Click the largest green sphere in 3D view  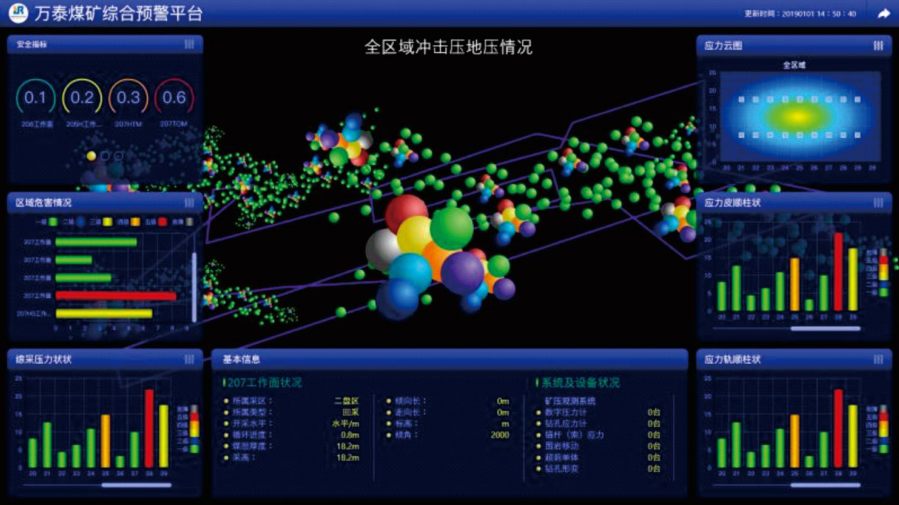click(452, 228)
